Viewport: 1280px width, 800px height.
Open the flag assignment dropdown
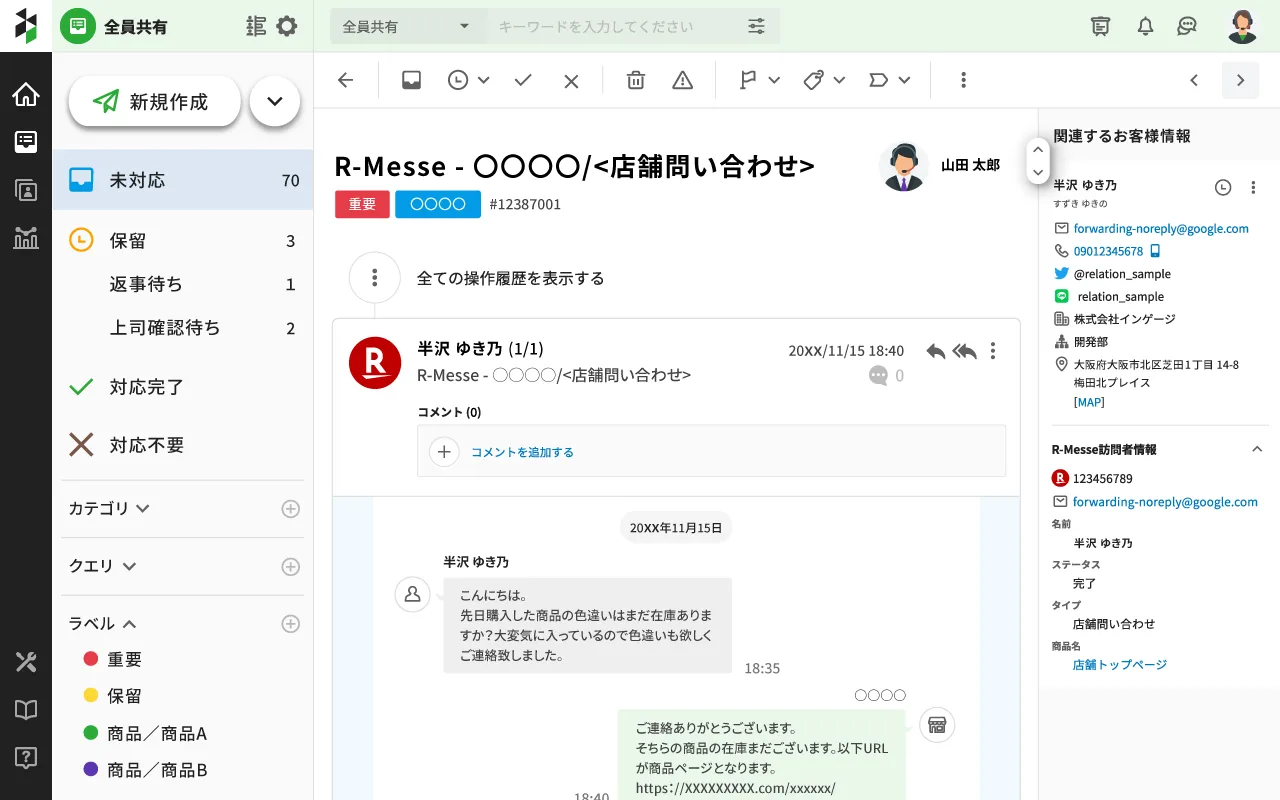(x=760, y=81)
